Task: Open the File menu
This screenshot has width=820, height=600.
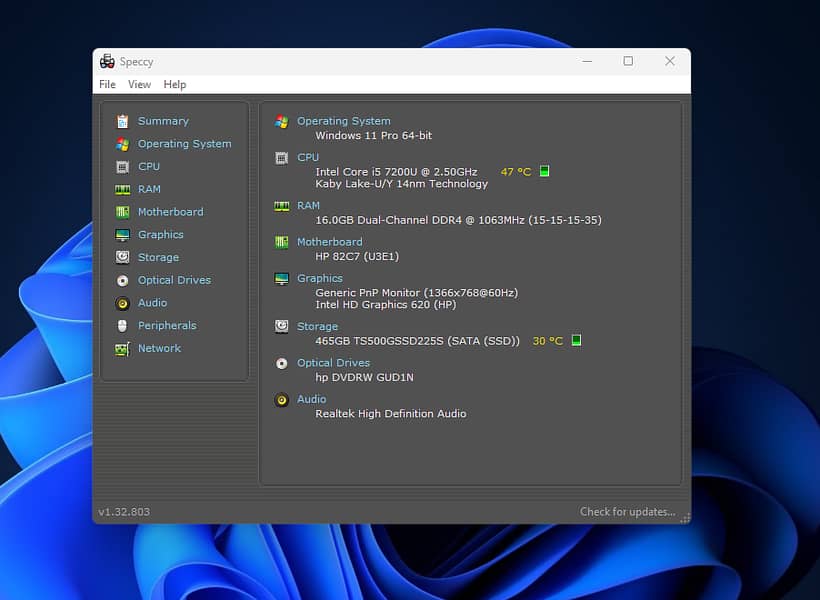Action: pos(107,85)
